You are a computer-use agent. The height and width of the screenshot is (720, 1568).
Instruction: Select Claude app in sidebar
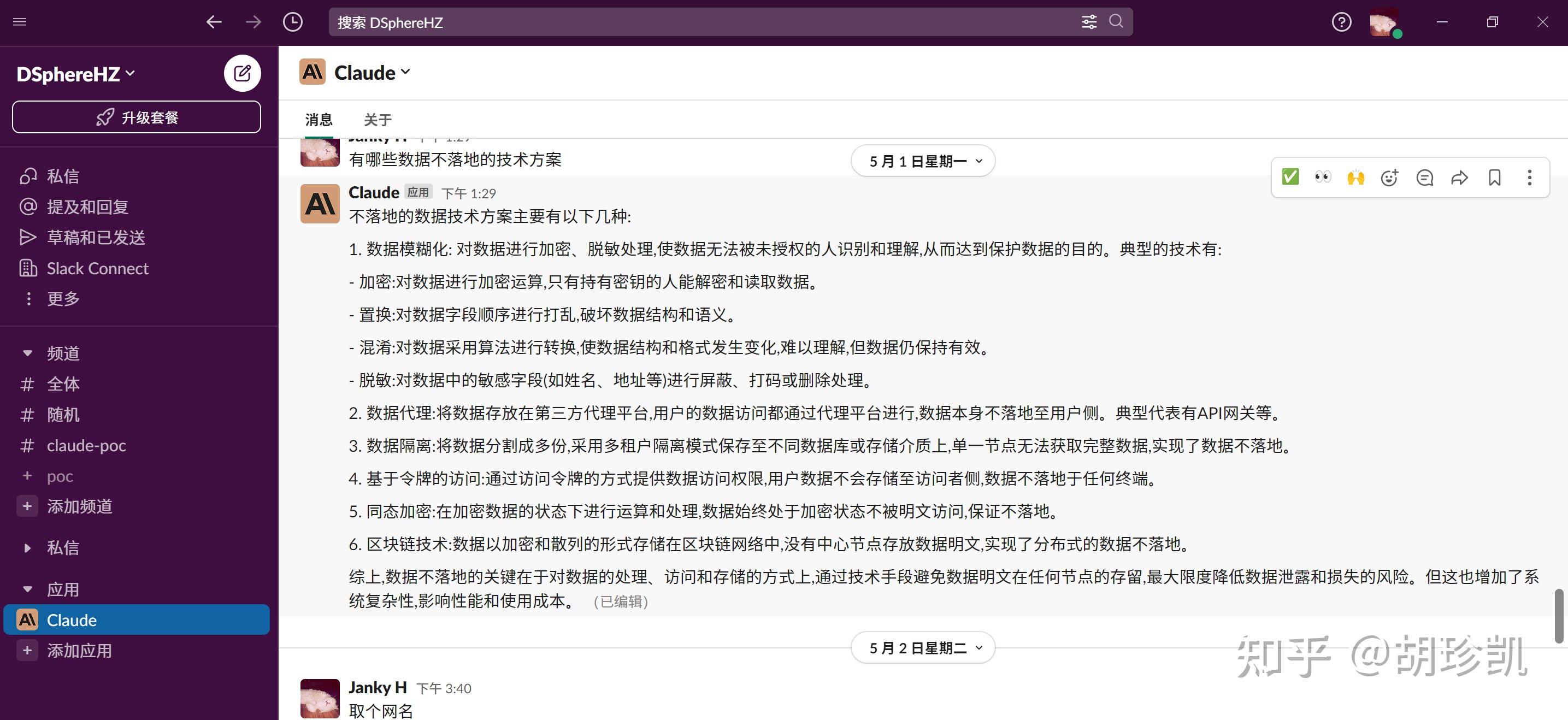click(137, 619)
